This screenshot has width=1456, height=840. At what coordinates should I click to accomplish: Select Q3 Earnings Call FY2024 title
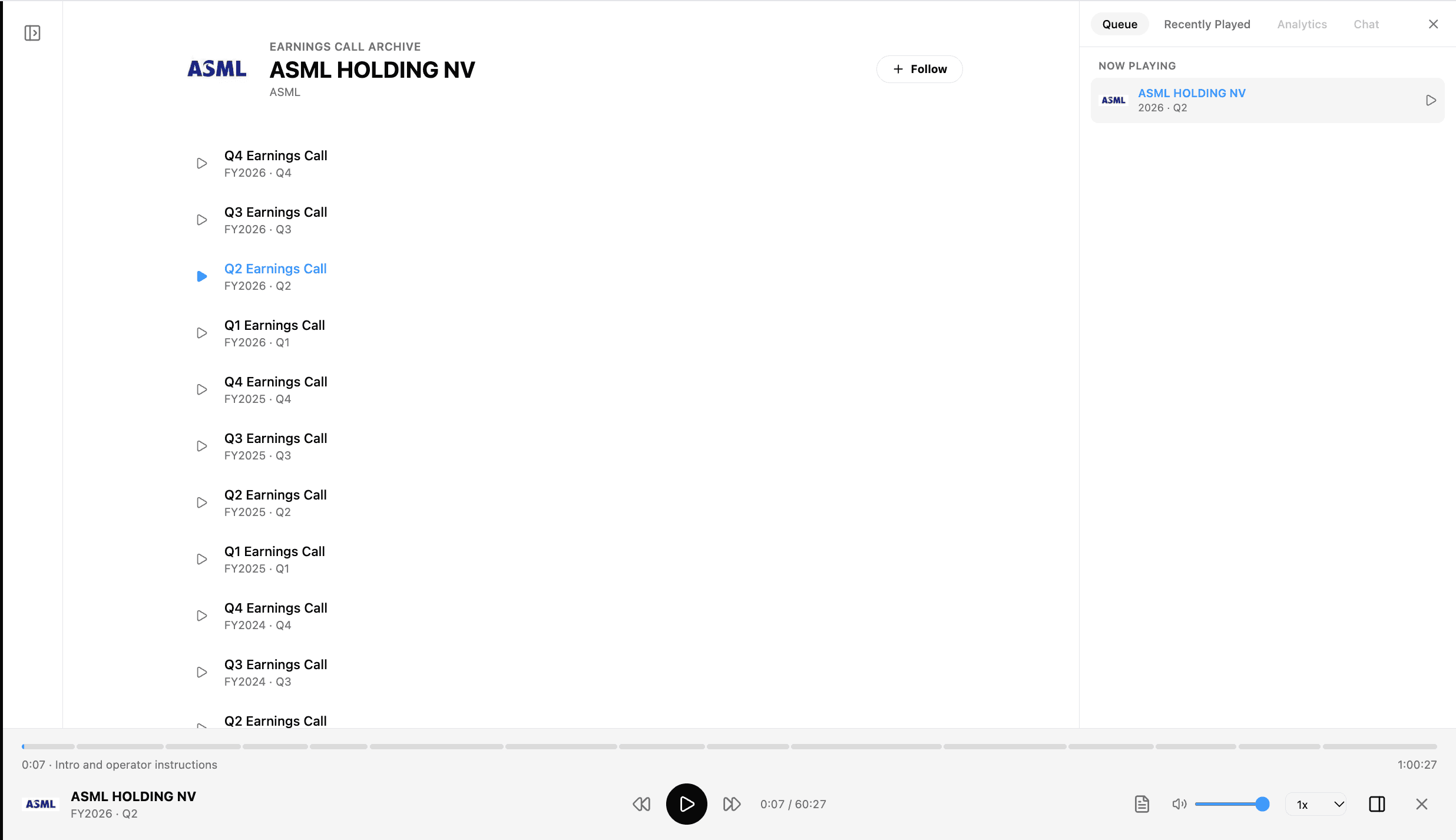point(276,664)
